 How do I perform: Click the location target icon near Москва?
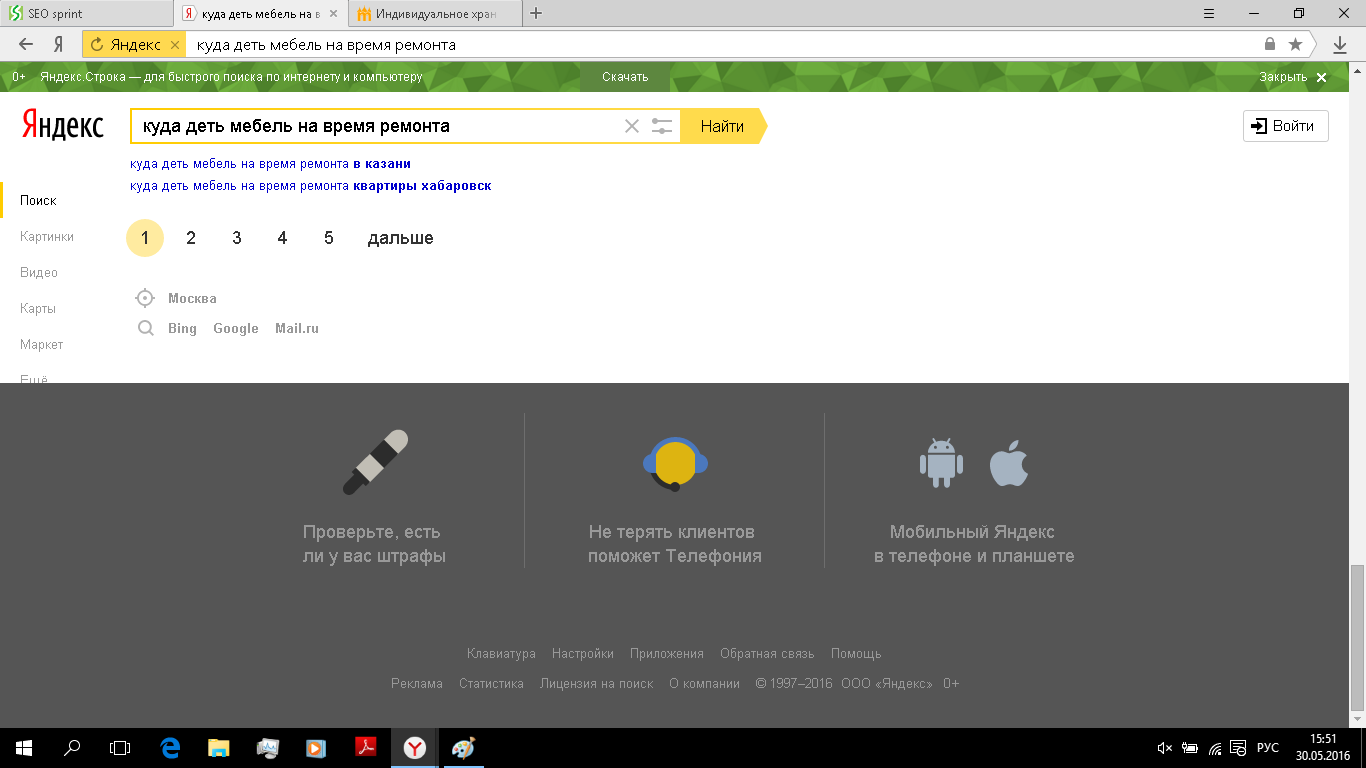[x=145, y=298]
